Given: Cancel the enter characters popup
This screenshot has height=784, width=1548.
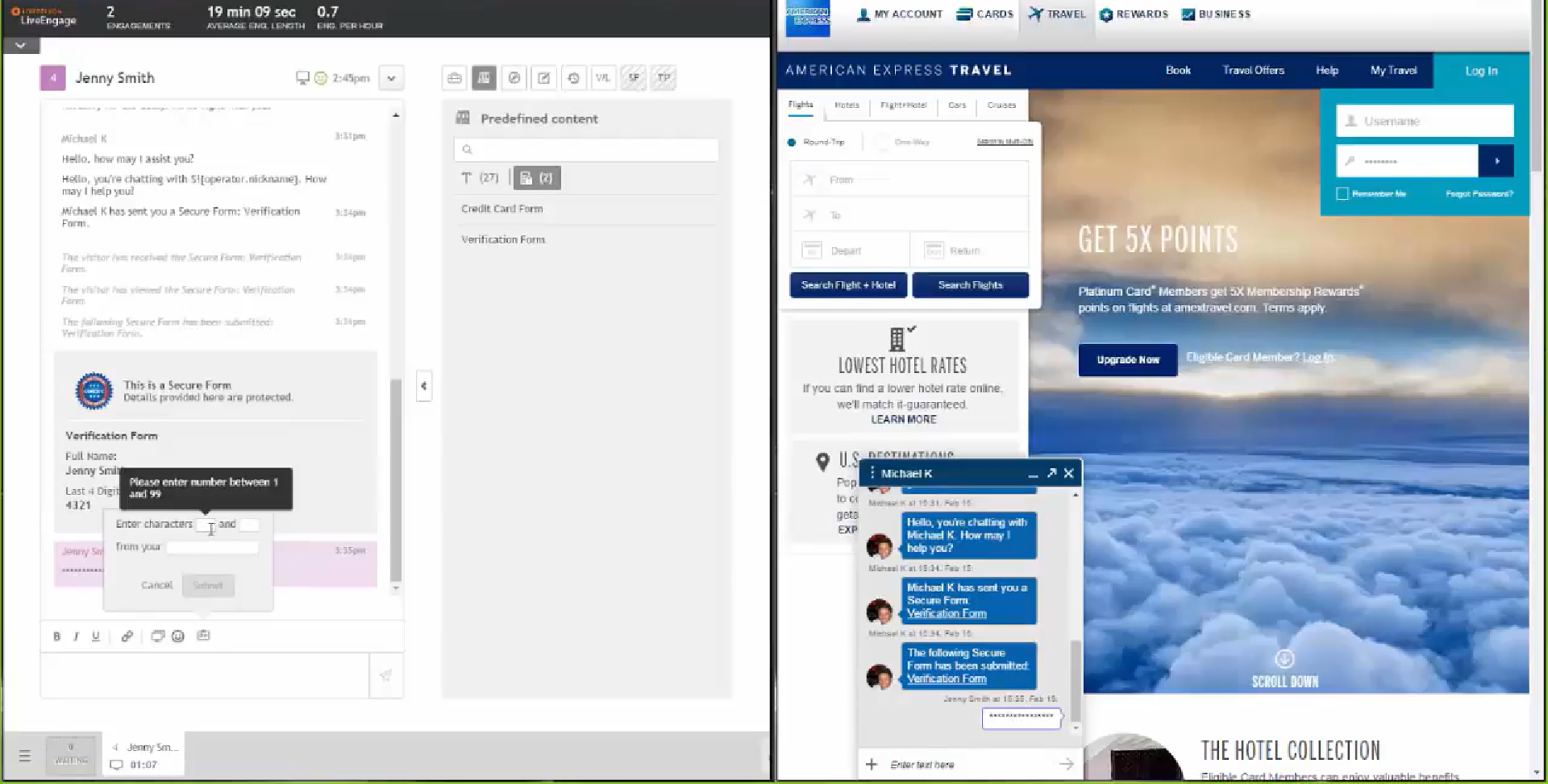Looking at the screenshot, I should tap(156, 586).
